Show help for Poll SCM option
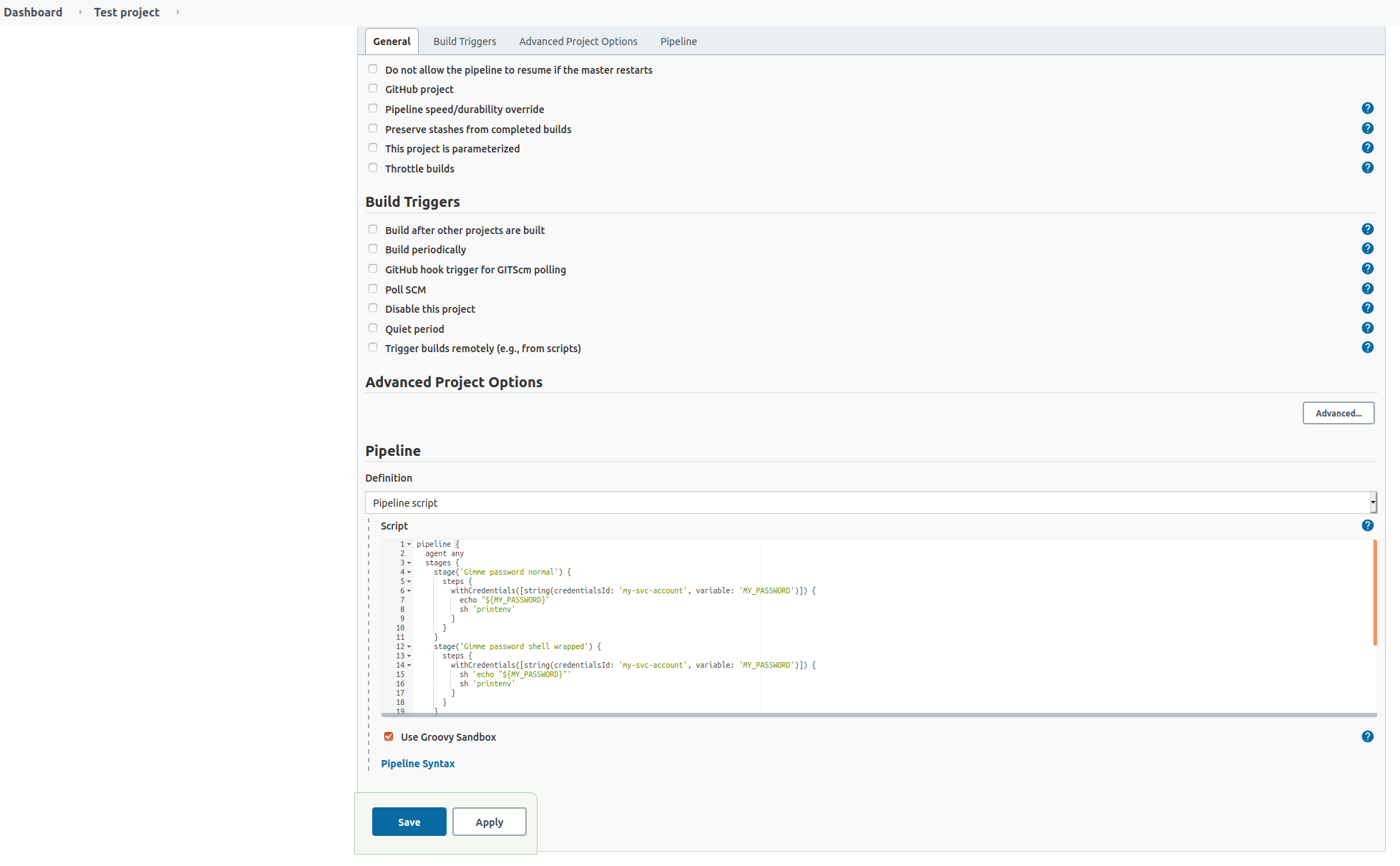Viewport: 1400px width, 866px height. pyautogui.click(x=1367, y=288)
